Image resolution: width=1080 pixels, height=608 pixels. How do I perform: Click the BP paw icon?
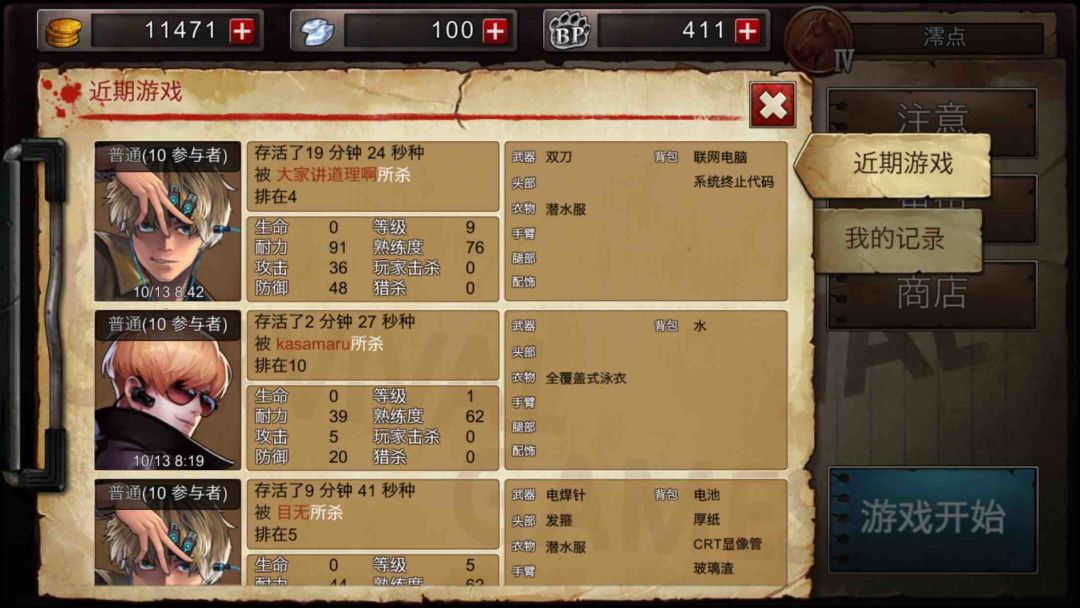point(568,32)
